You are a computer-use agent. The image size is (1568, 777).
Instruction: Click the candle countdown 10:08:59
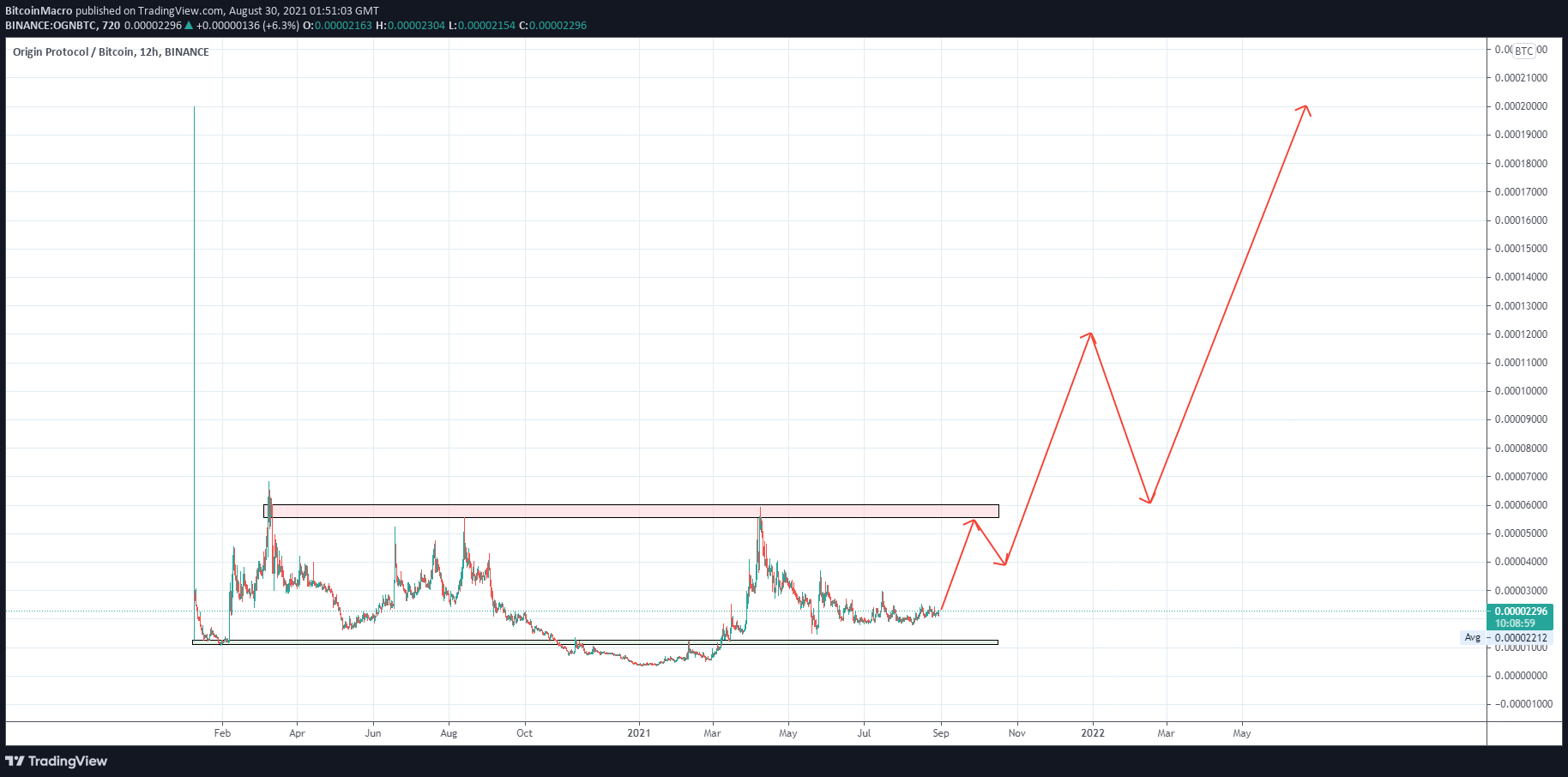(x=1515, y=623)
